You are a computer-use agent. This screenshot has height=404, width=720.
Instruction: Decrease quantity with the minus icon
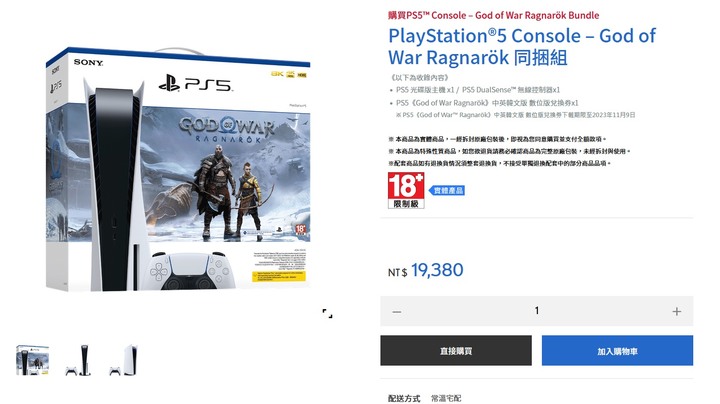(397, 312)
